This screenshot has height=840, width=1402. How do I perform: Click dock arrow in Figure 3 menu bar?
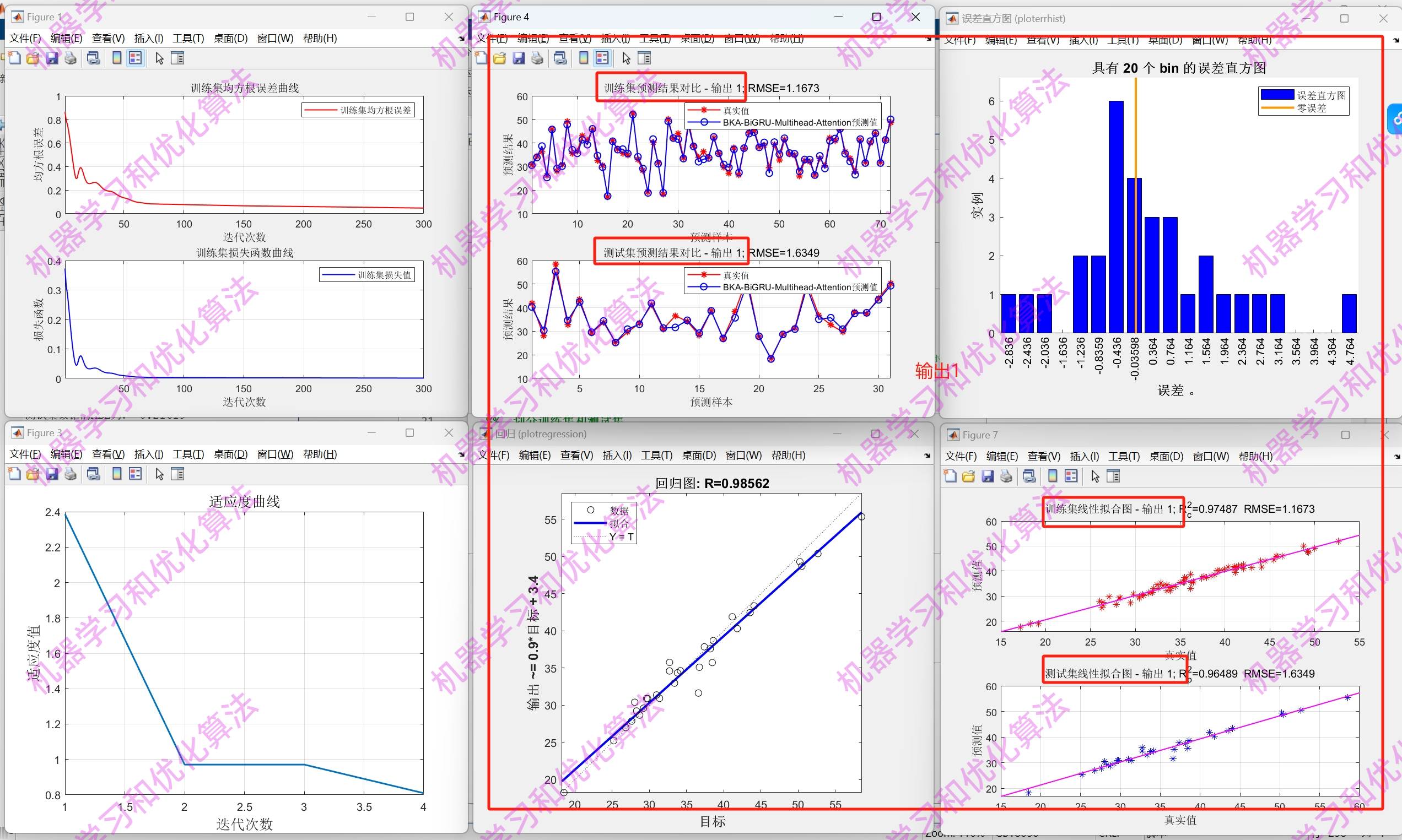click(461, 455)
